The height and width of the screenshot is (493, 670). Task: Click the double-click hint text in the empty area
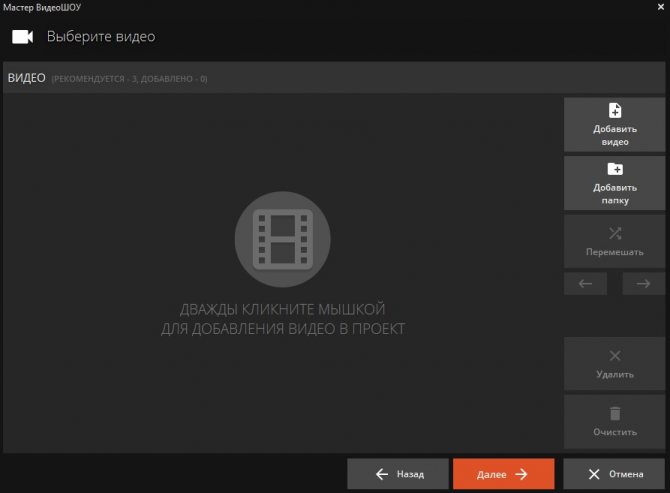click(283, 319)
